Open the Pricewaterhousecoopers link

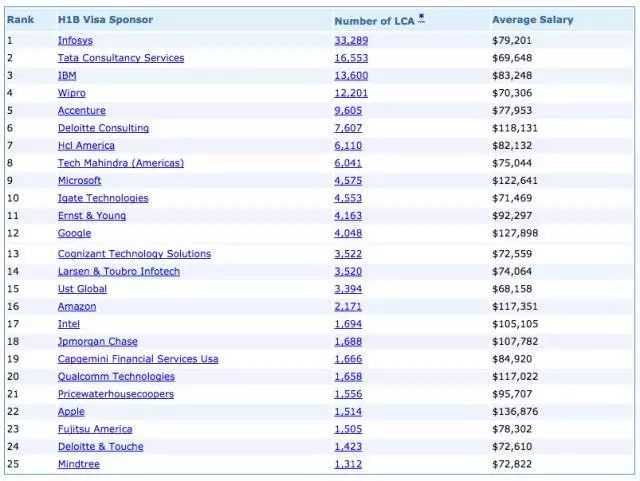pos(116,394)
